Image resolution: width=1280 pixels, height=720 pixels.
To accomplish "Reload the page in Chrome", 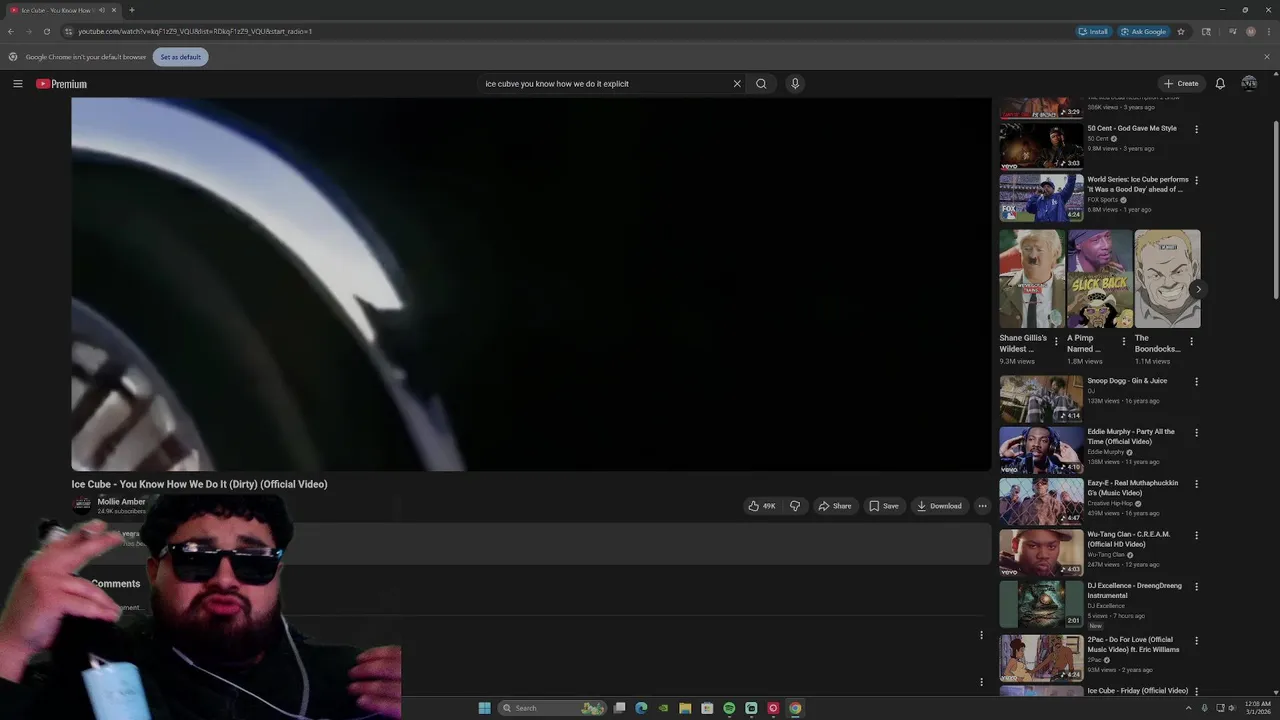I will (x=46, y=31).
